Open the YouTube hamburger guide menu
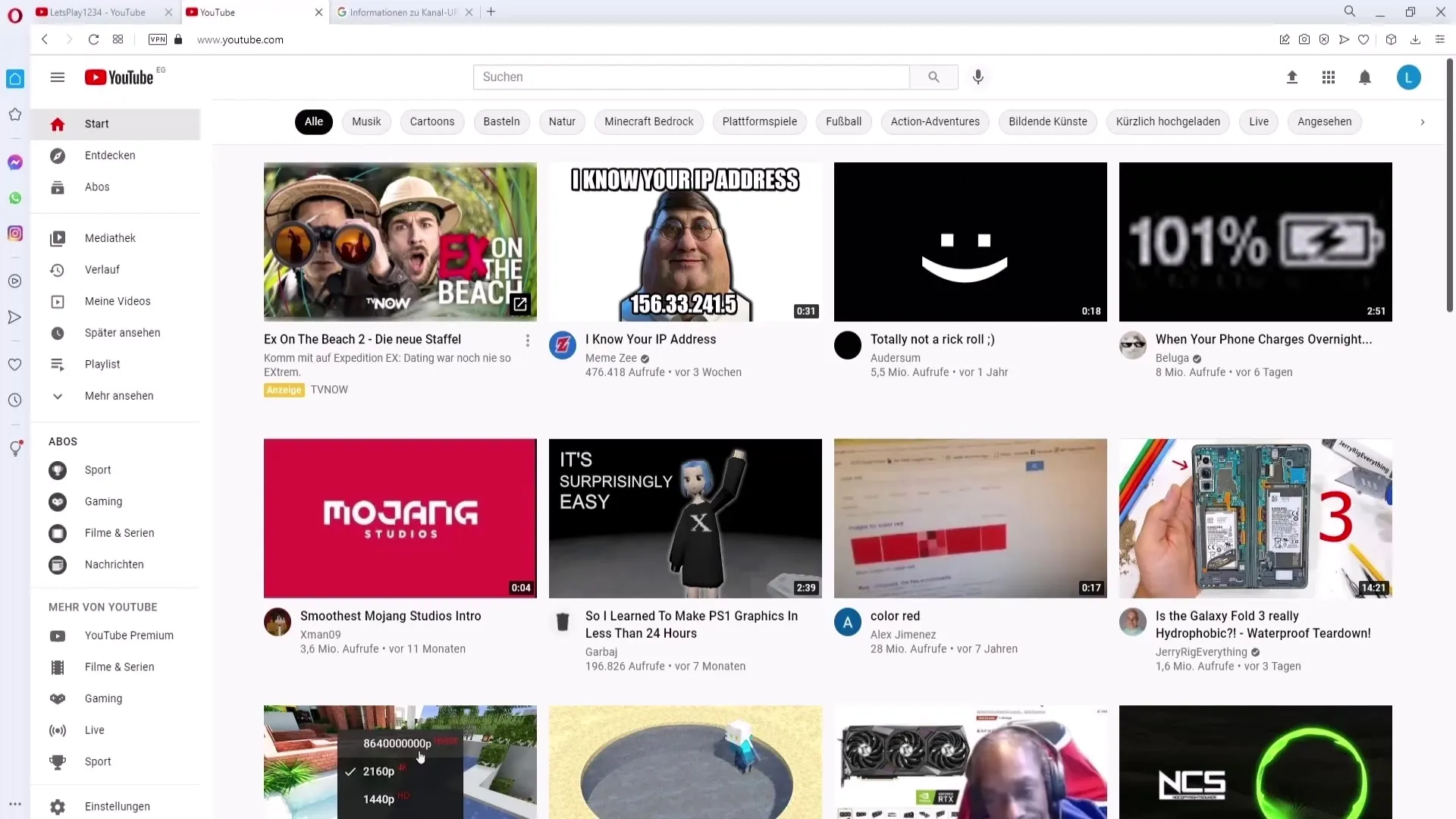The height and width of the screenshot is (819, 1456). pos(58,77)
